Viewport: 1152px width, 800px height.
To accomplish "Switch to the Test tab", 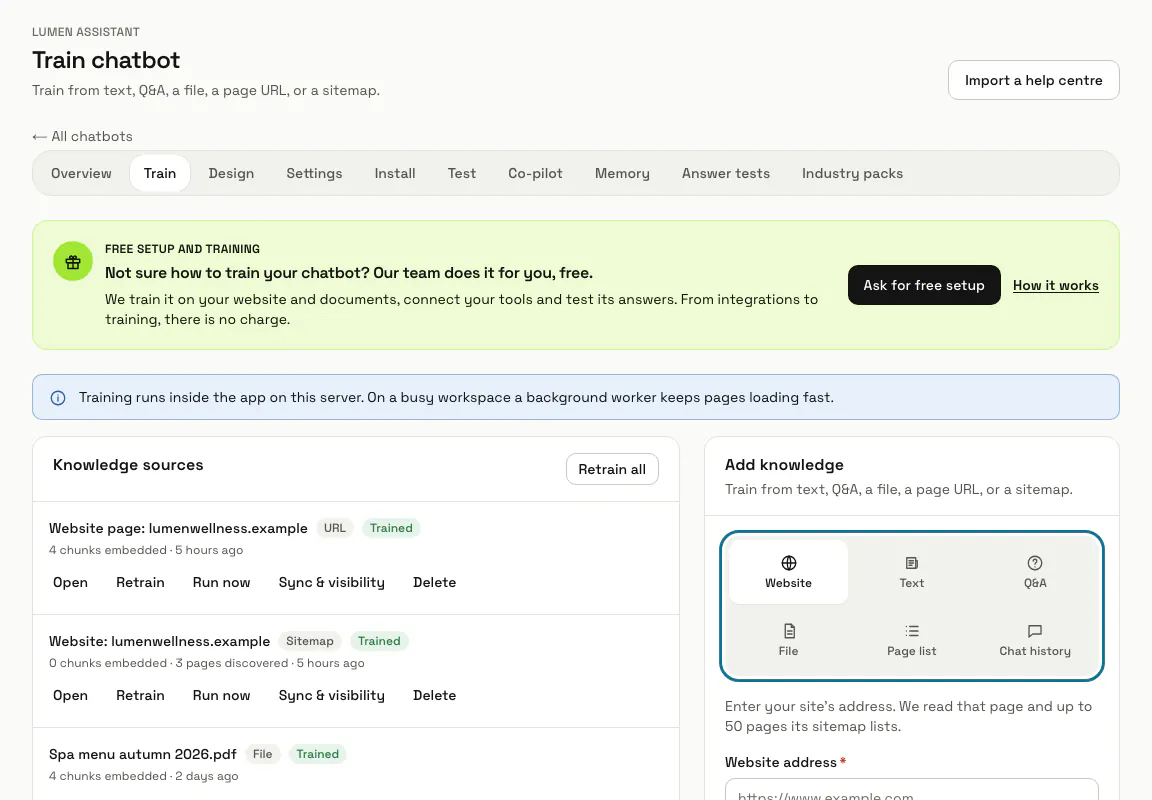I will click(x=462, y=173).
